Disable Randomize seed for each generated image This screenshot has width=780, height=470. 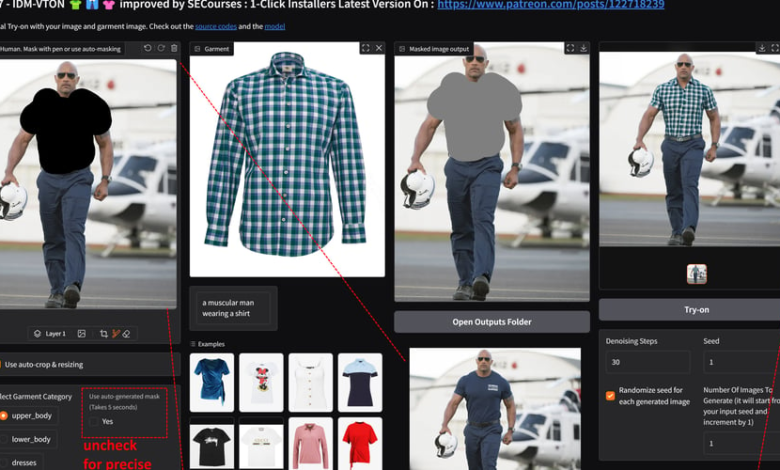(x=610, y=396)
